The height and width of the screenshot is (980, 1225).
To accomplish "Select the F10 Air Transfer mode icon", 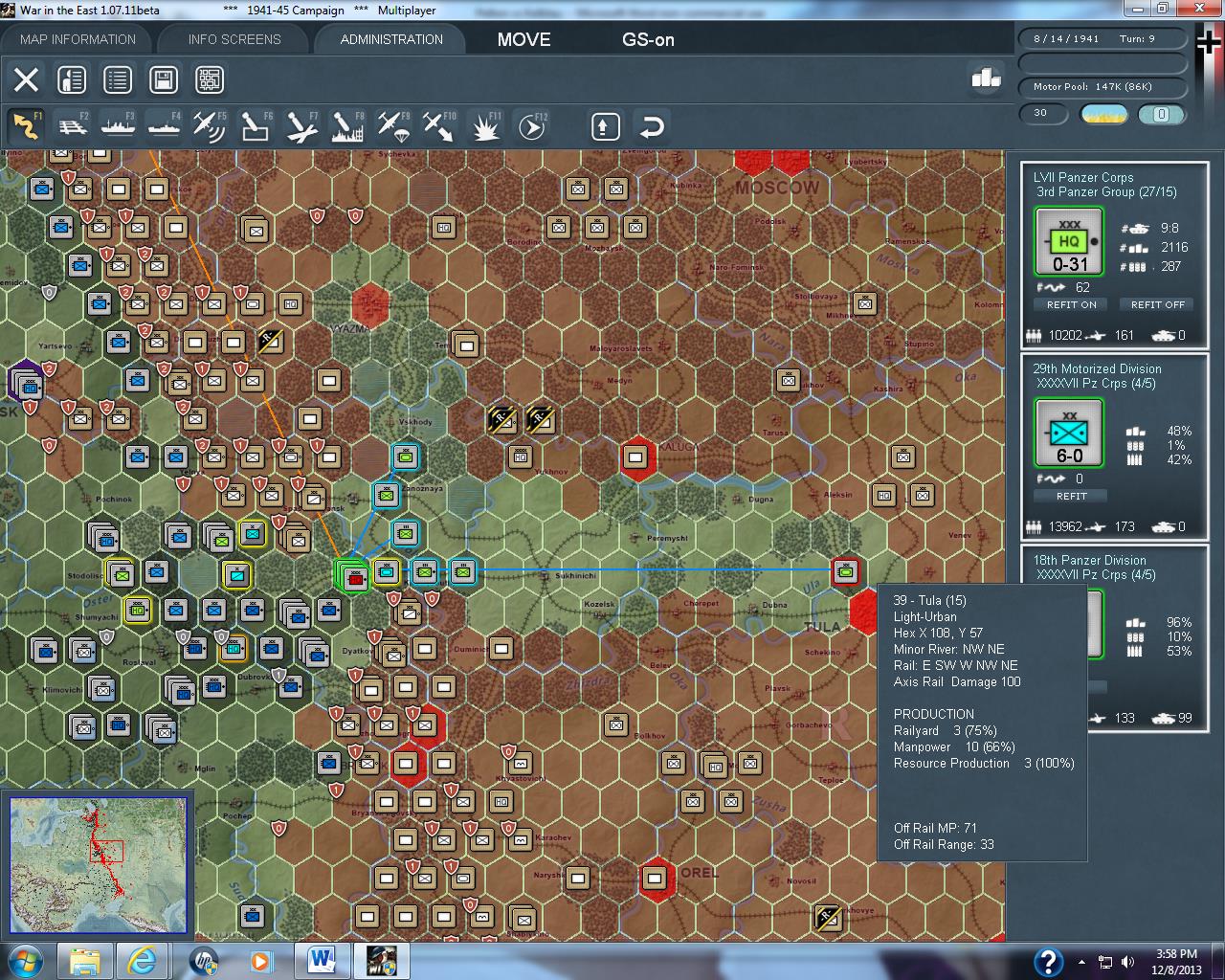I will [439, 126].
